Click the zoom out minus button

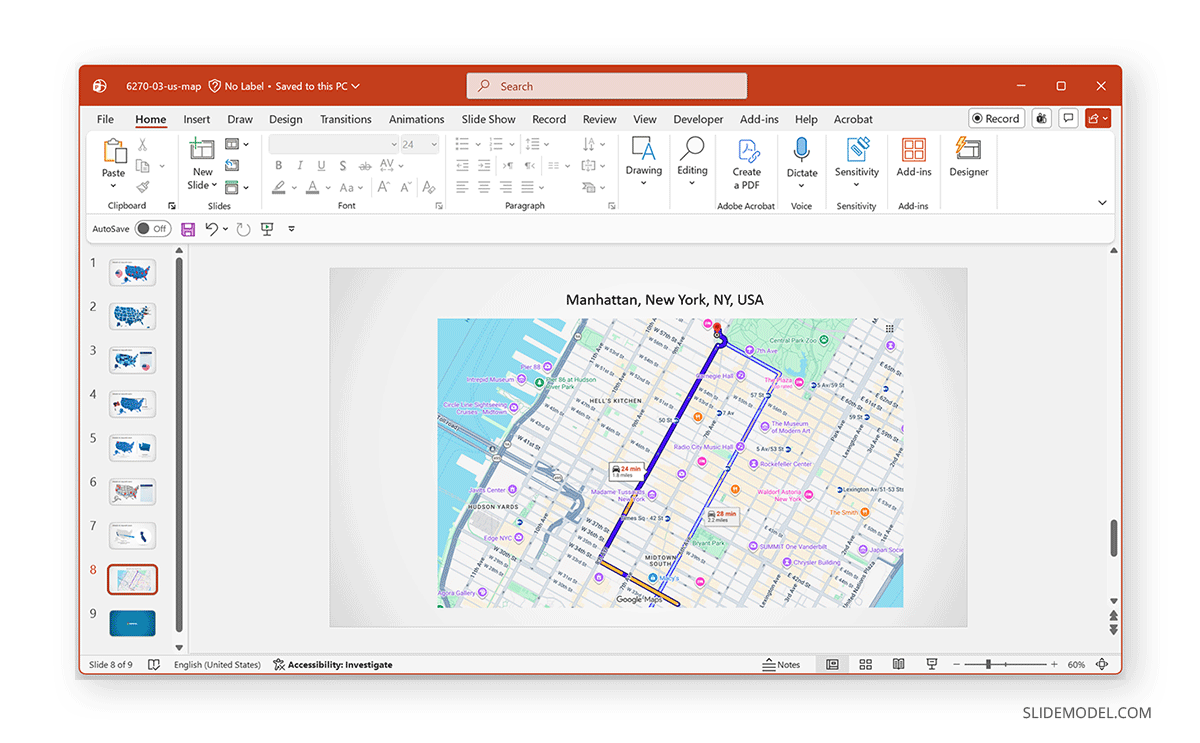(x=956, y=664)
